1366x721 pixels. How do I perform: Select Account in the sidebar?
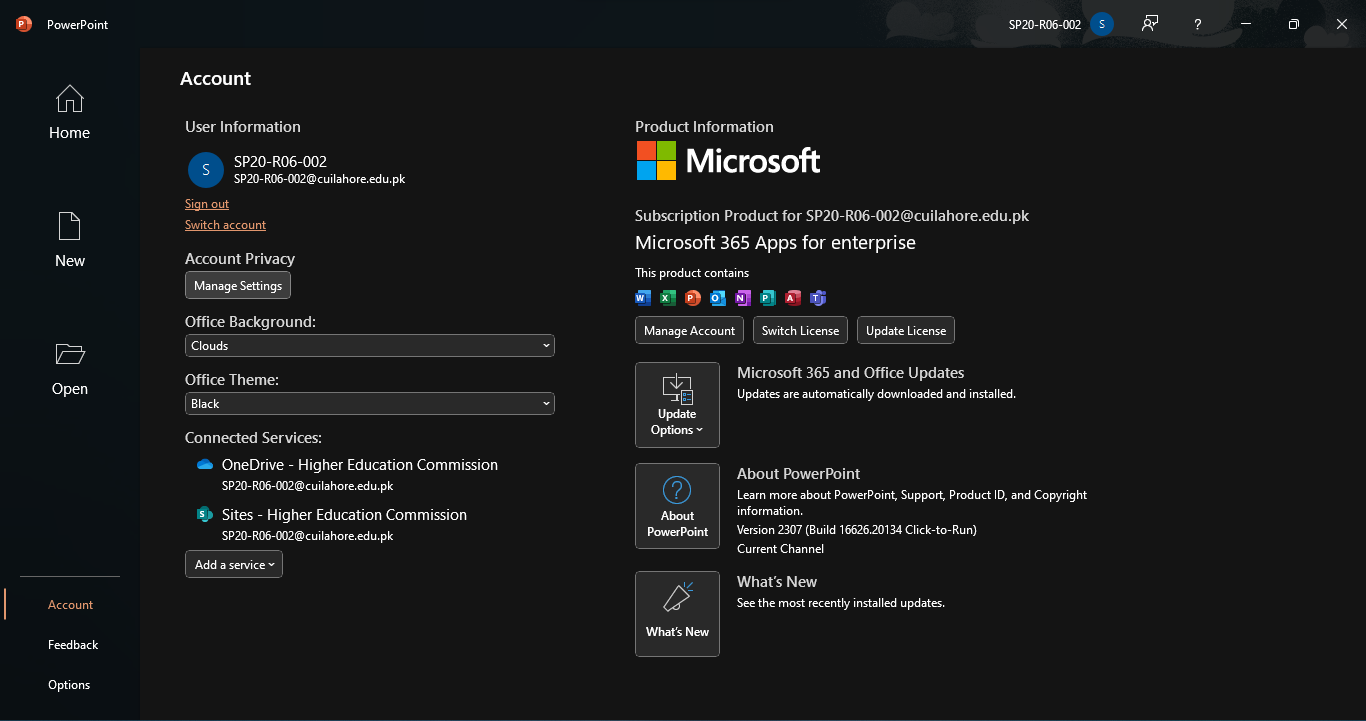pyautogui.click(x=70, y=605)
